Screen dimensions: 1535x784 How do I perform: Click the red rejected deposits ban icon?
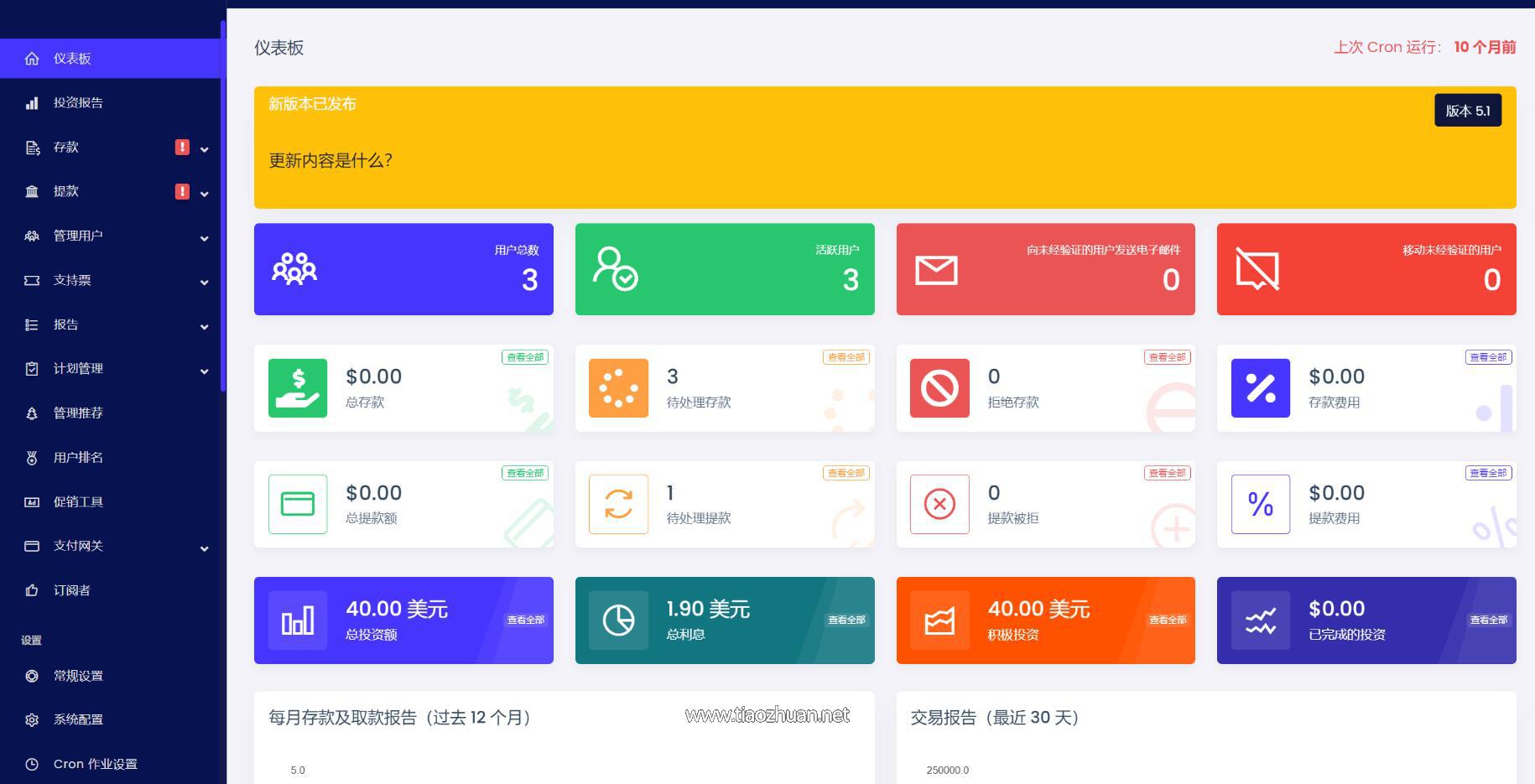(939, 388)
